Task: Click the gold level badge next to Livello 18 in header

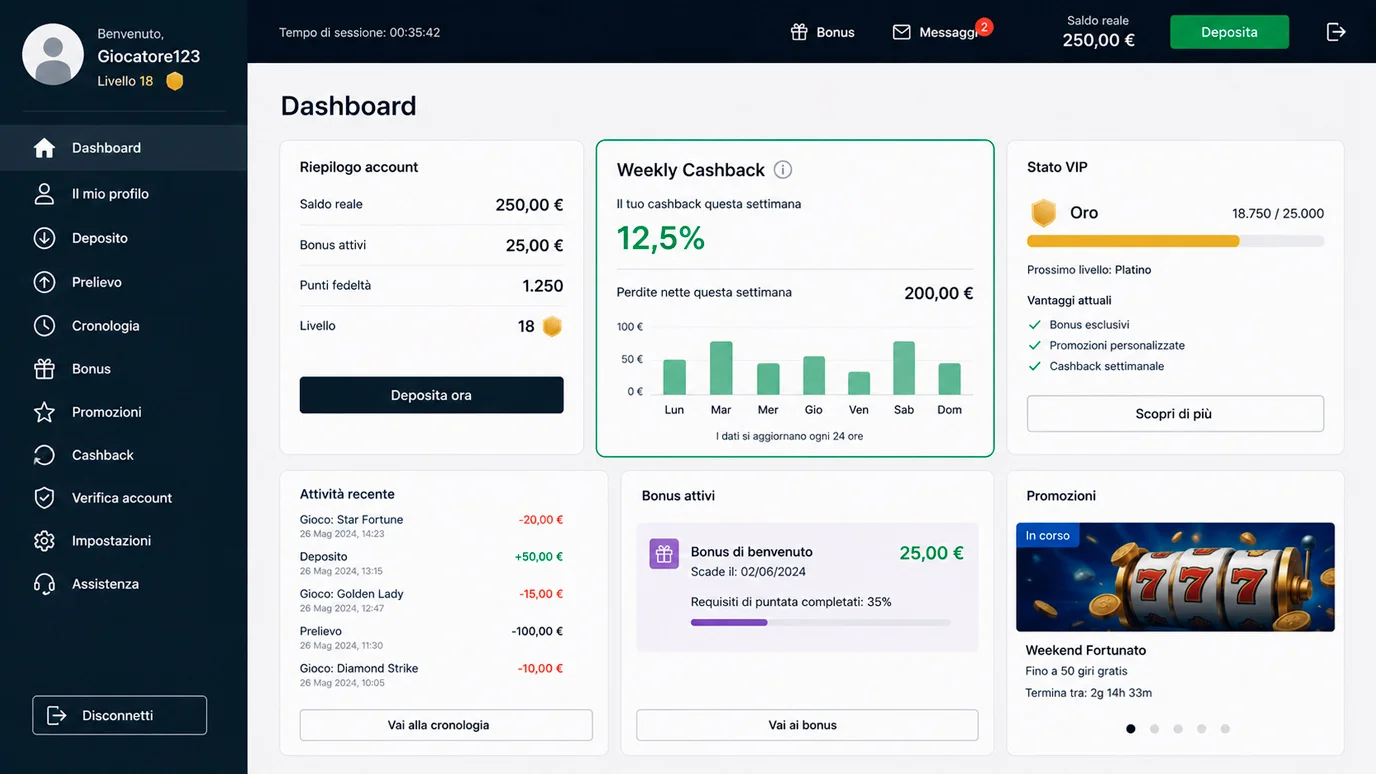Action: point(175,81)
